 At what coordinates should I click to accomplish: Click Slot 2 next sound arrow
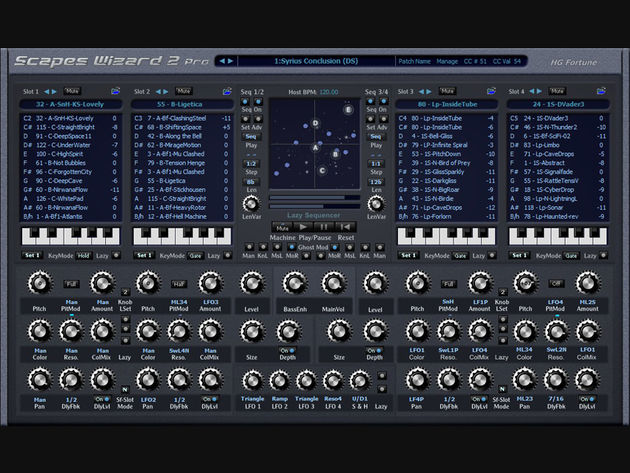pyautogui.click(x=166, y=92)
